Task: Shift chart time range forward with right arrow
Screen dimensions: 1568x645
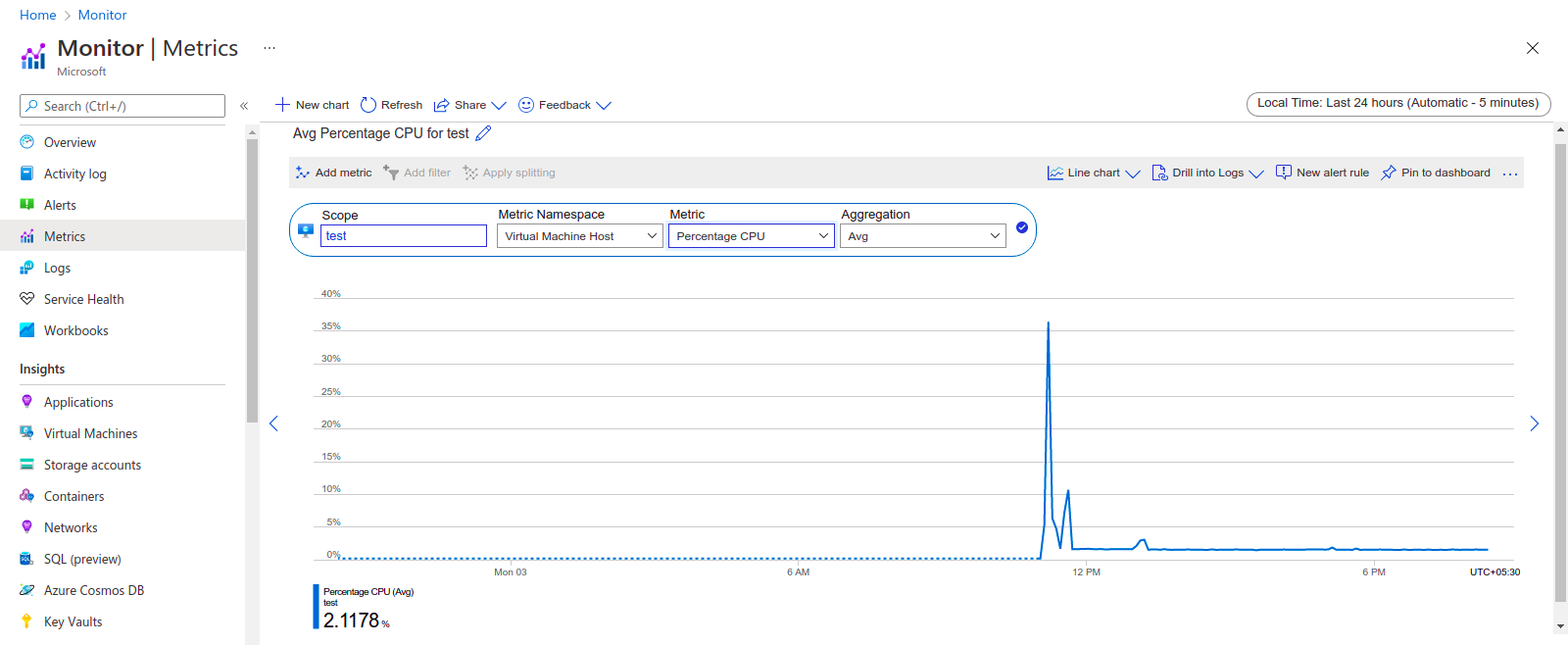Action: point(1535,423)
